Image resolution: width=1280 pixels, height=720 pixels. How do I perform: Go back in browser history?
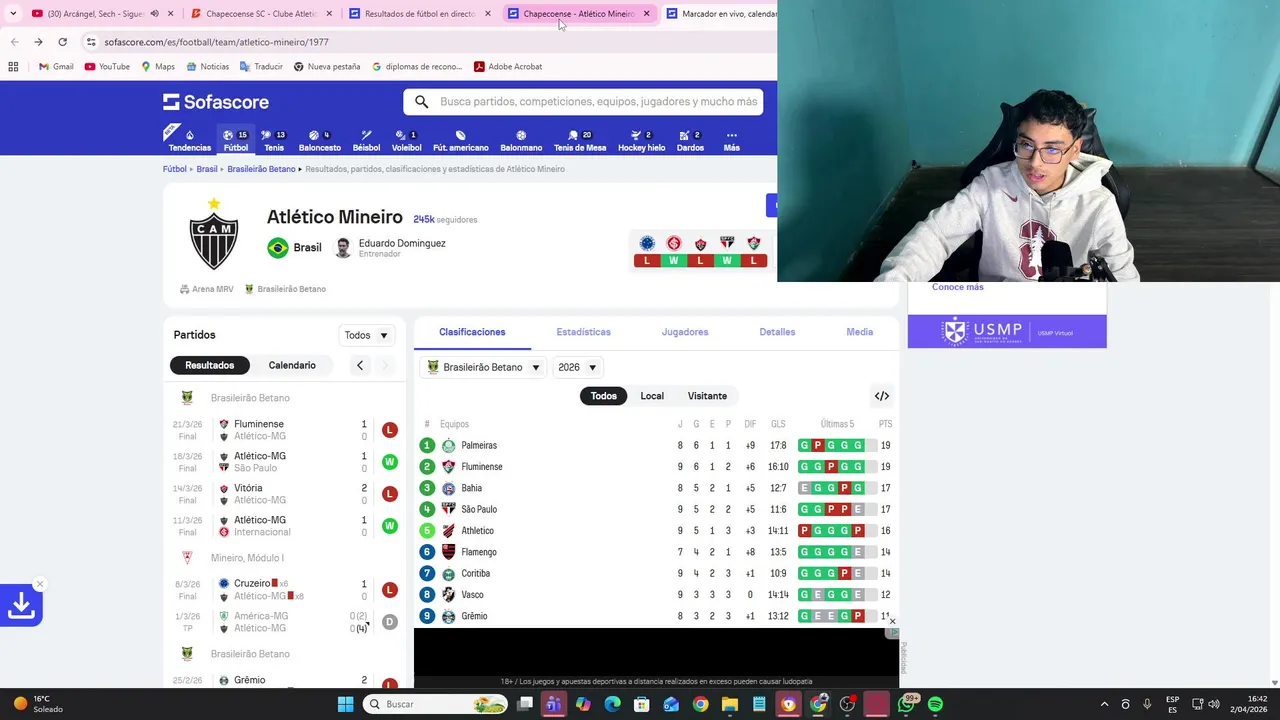tap(14, 42)
